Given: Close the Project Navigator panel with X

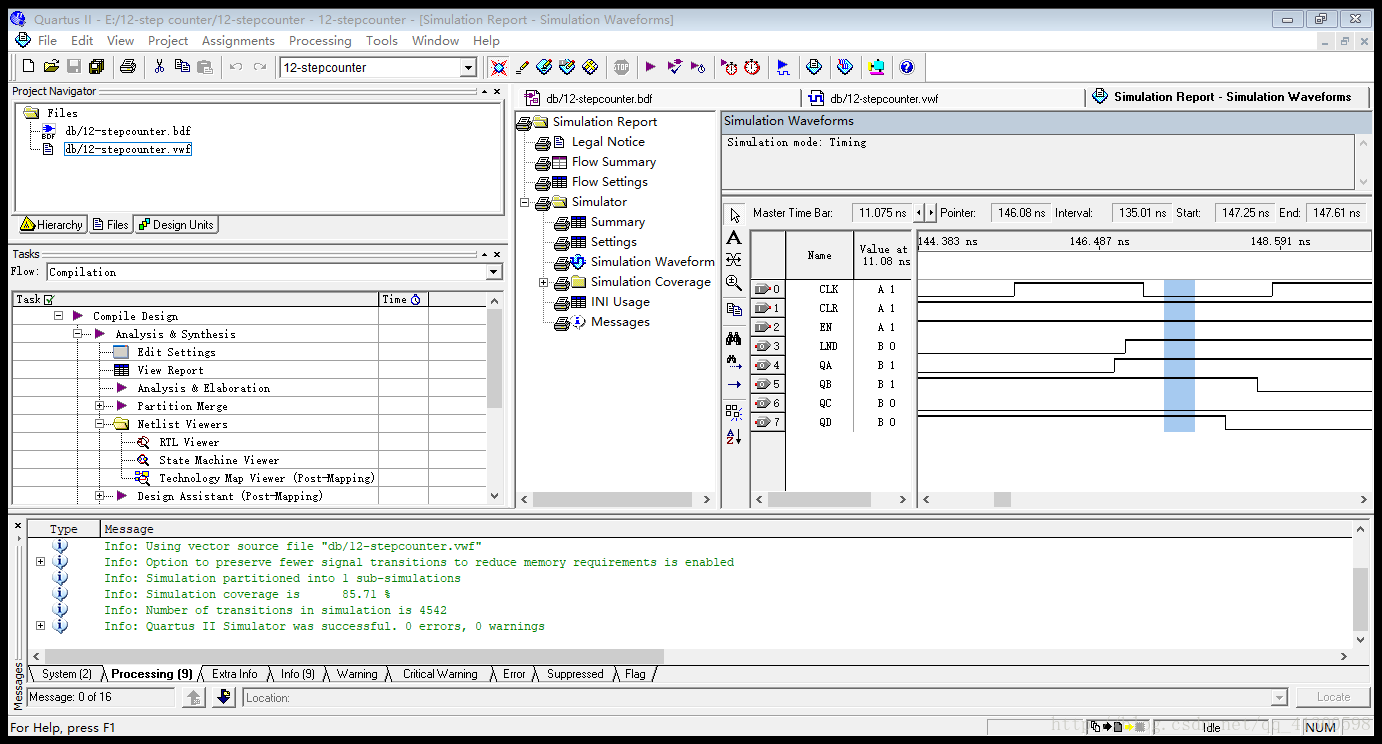Looking at the screenshot, I should 497,91.
